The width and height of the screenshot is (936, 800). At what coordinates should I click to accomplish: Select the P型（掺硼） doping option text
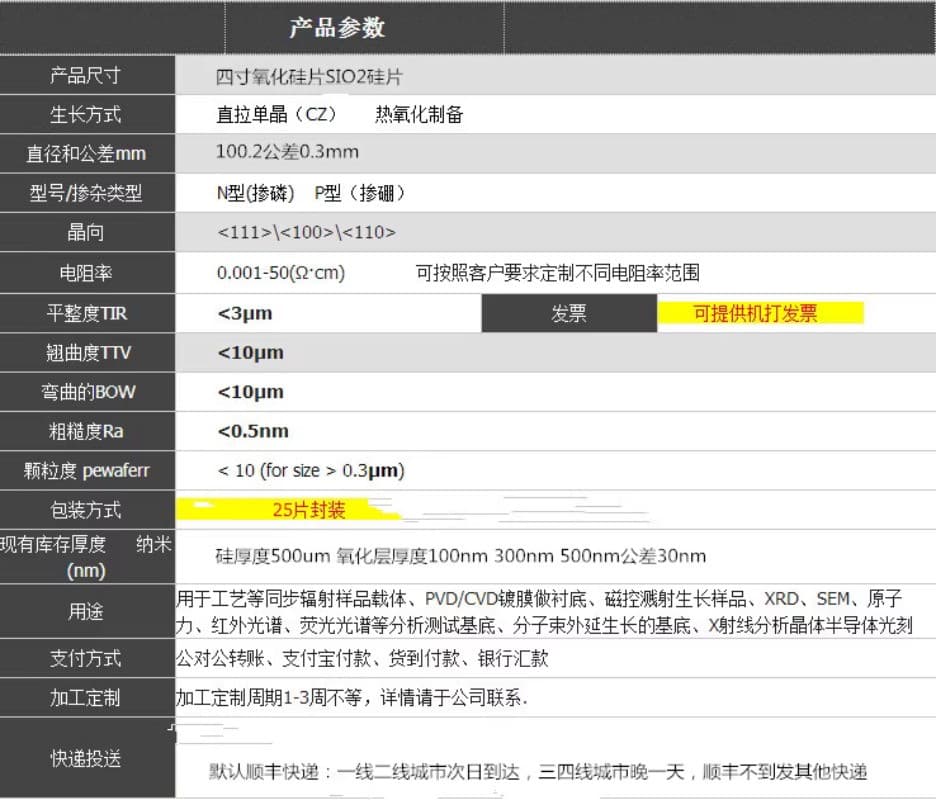[x=361, y=193]
